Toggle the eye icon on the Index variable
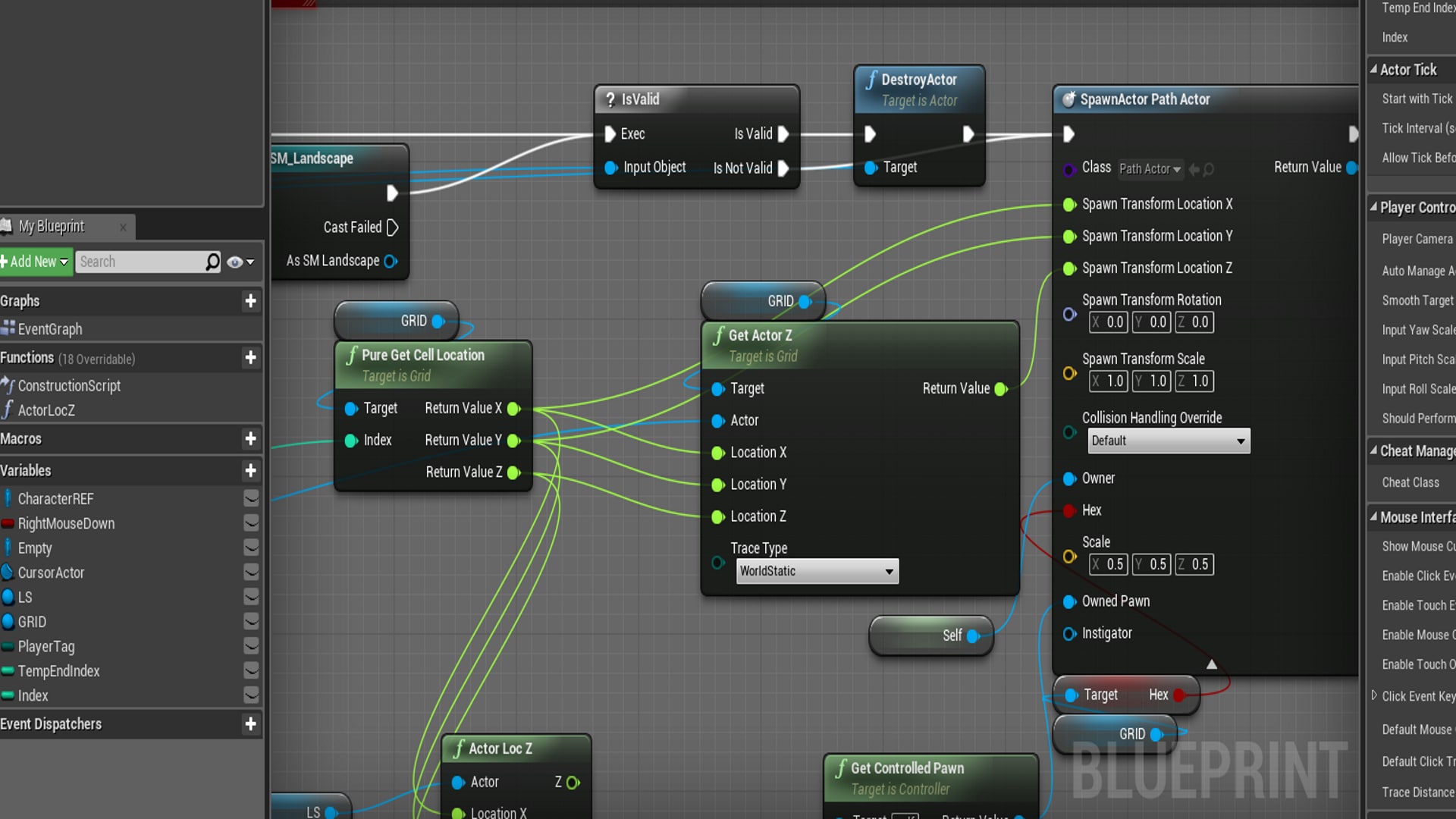This screenshot has height=819, width=1456. coord(251,695)
